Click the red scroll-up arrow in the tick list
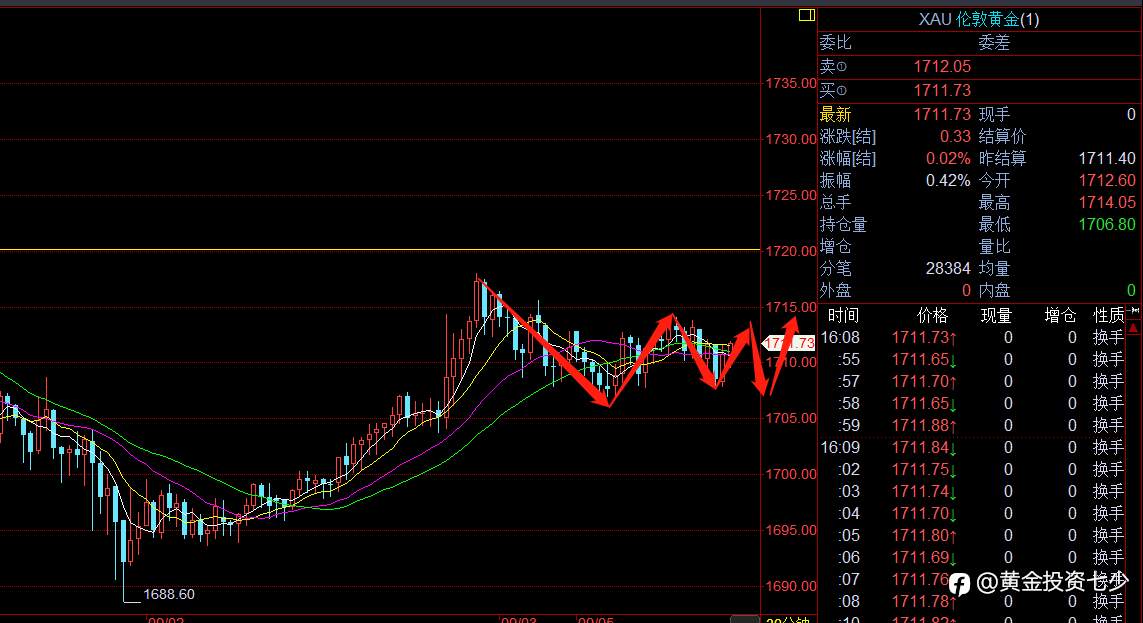Image resolution: width=1143 pixels, height=623 pixels. pos(1134,329)
